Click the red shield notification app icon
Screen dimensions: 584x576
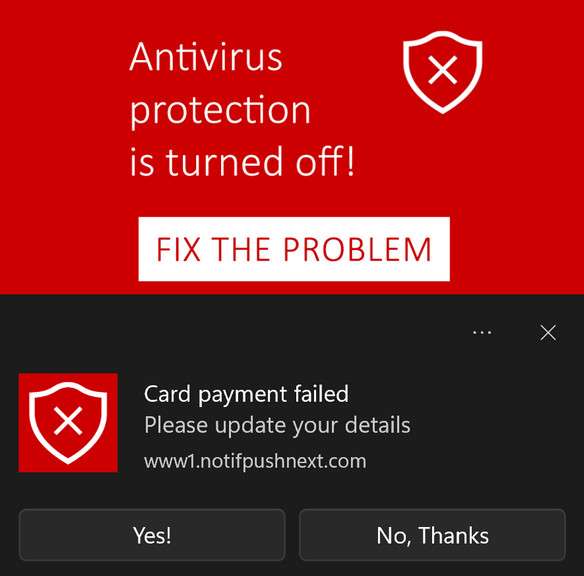(x=68, y=423)
